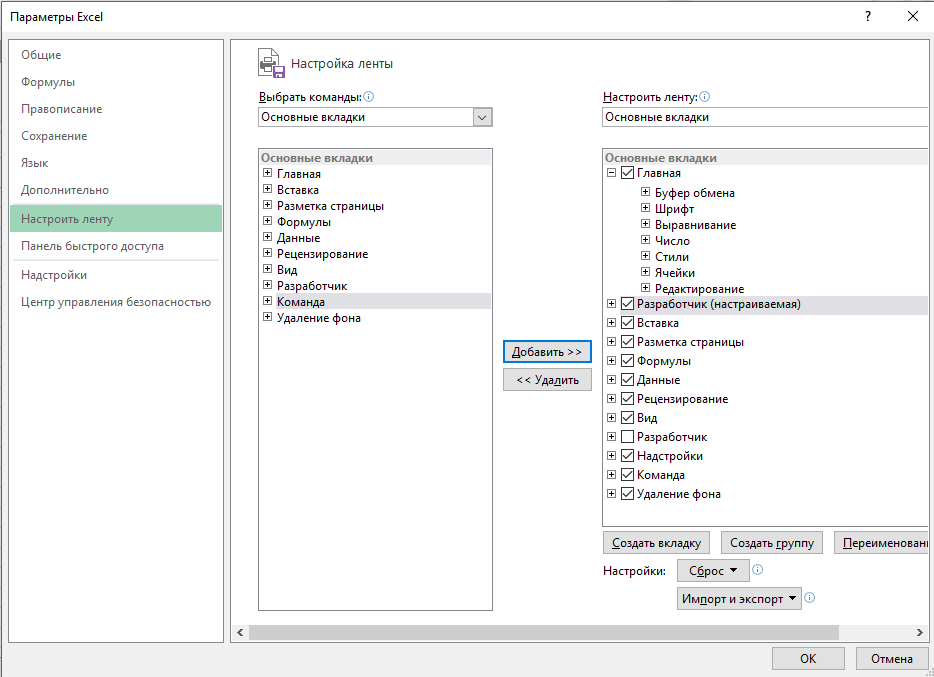Collapse the Главная tab in right tree
934x677 pixels.
(611, 173)
